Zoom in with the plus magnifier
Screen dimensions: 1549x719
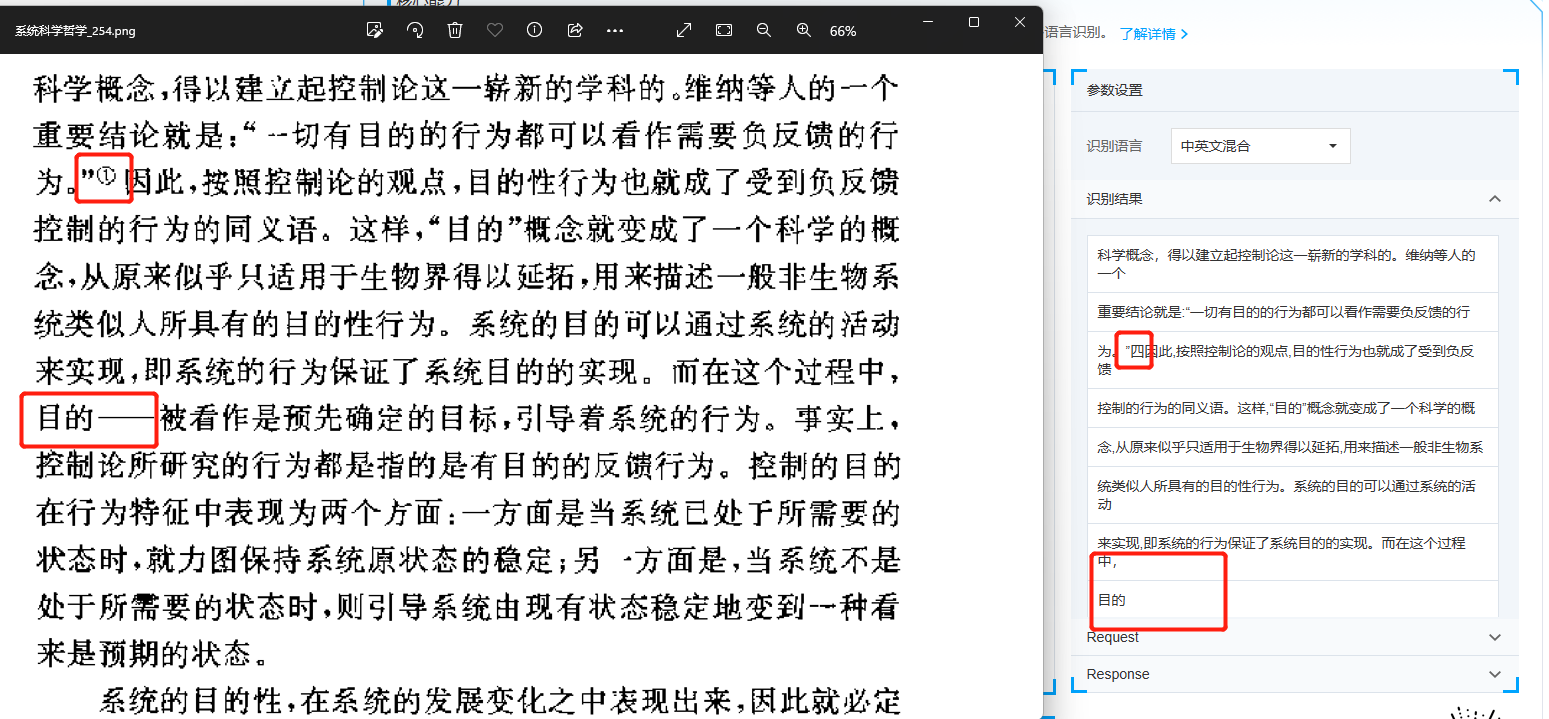(x=803, y=31)
